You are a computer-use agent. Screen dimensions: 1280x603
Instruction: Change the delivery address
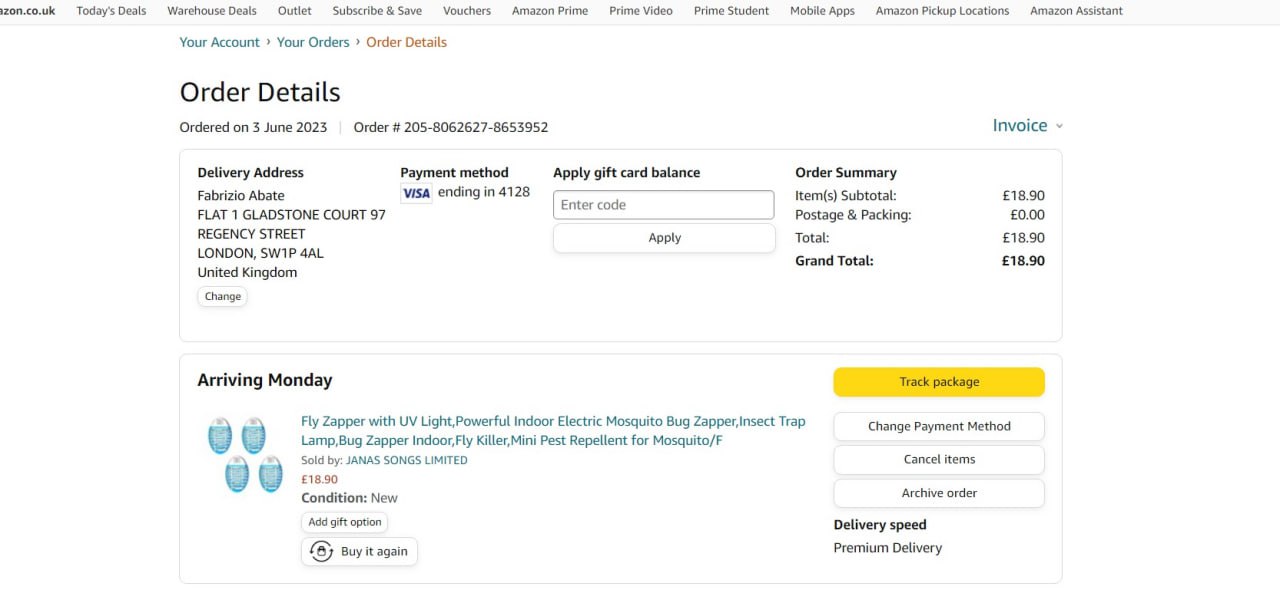coord(222,297)
